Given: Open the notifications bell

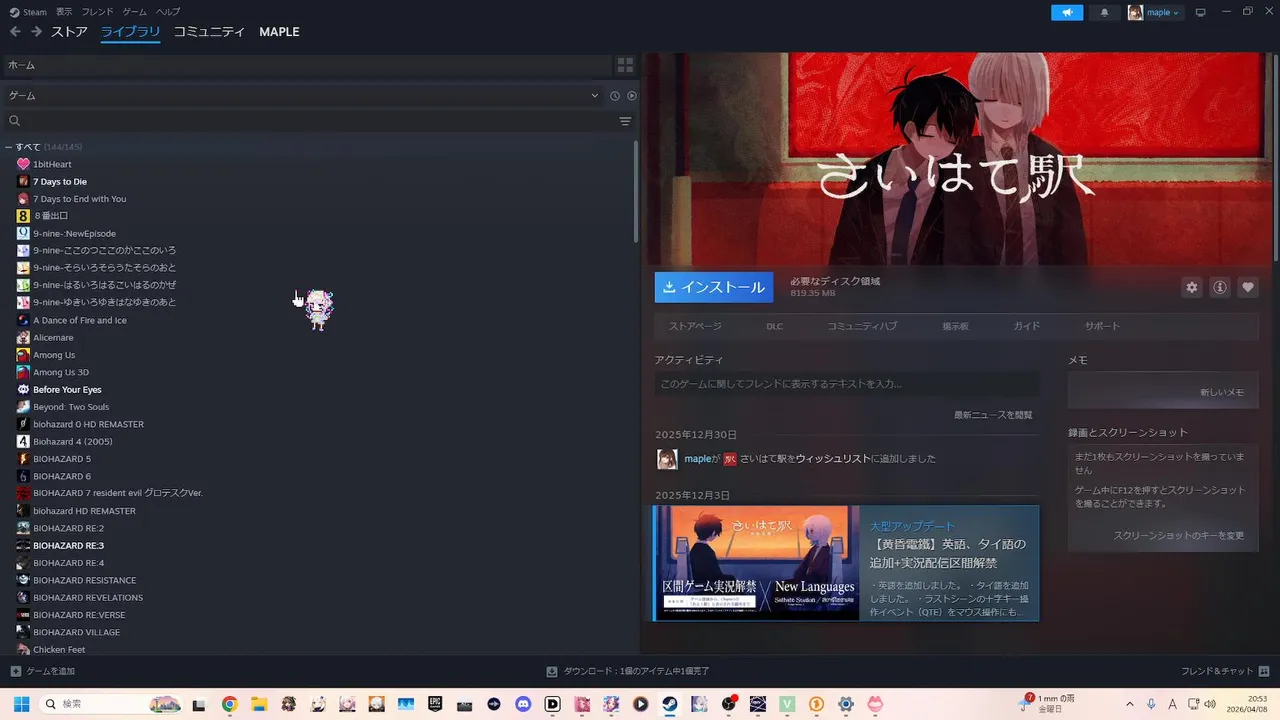Looking at the screenshot, I should (x=1104, y=12).
